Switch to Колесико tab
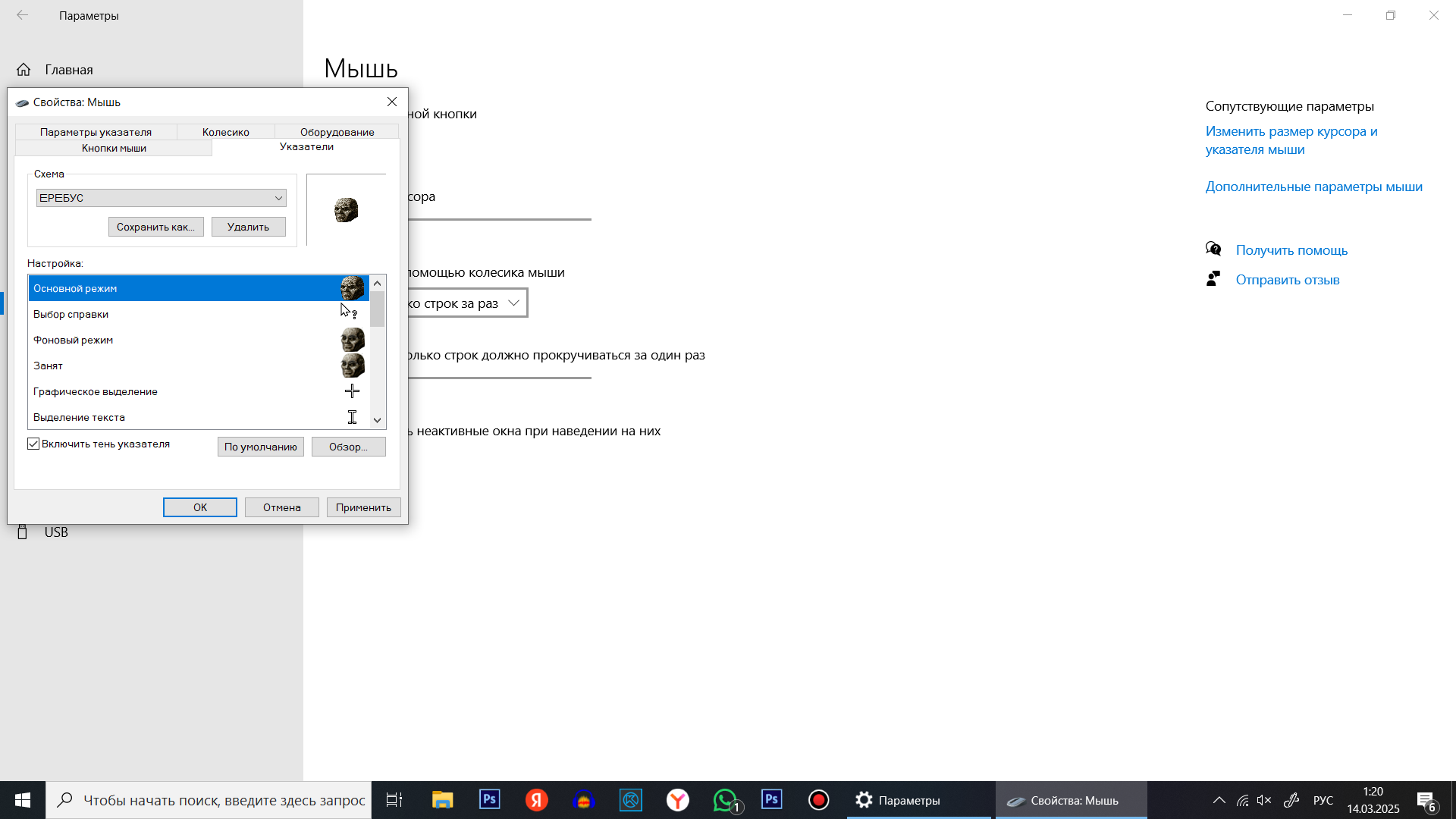This screenshot has height=819, width=1456. click(x=226, y=132)
